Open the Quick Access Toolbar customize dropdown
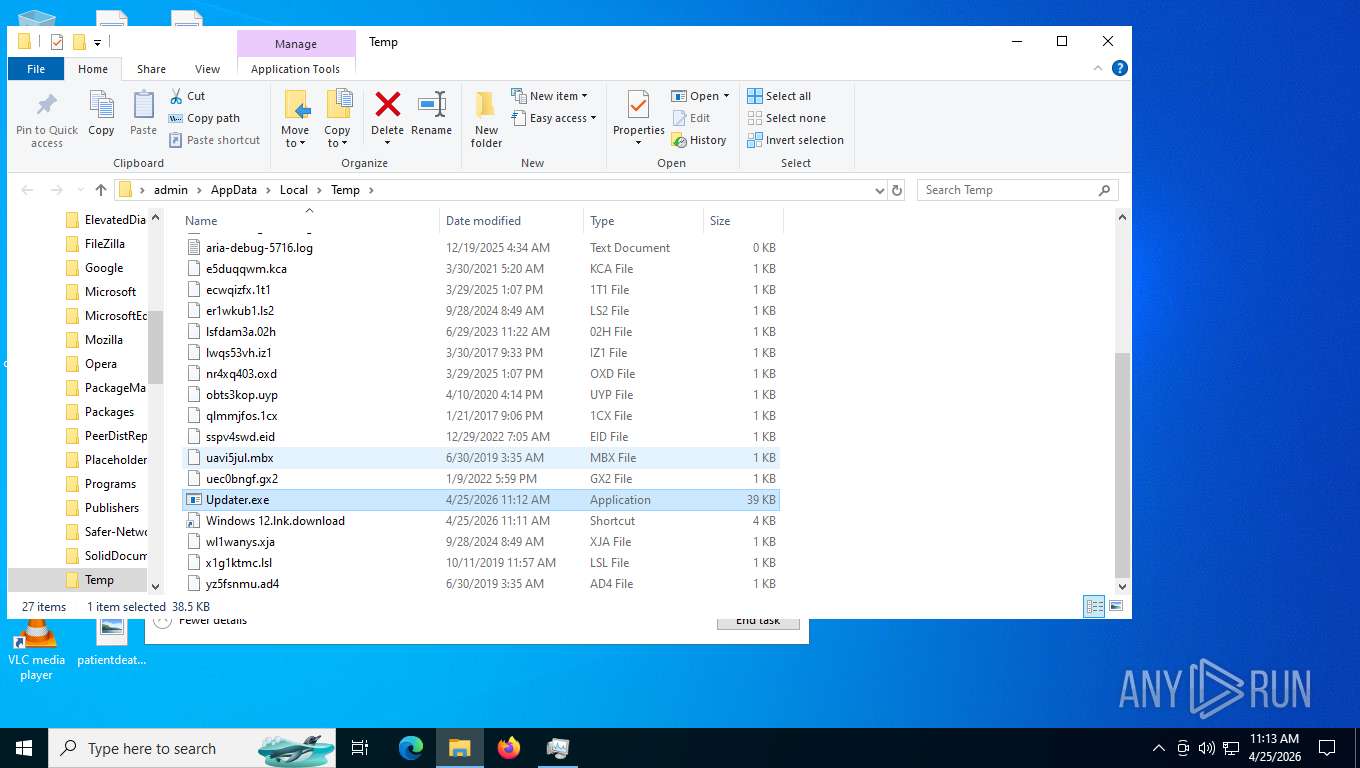 point(98,42)
